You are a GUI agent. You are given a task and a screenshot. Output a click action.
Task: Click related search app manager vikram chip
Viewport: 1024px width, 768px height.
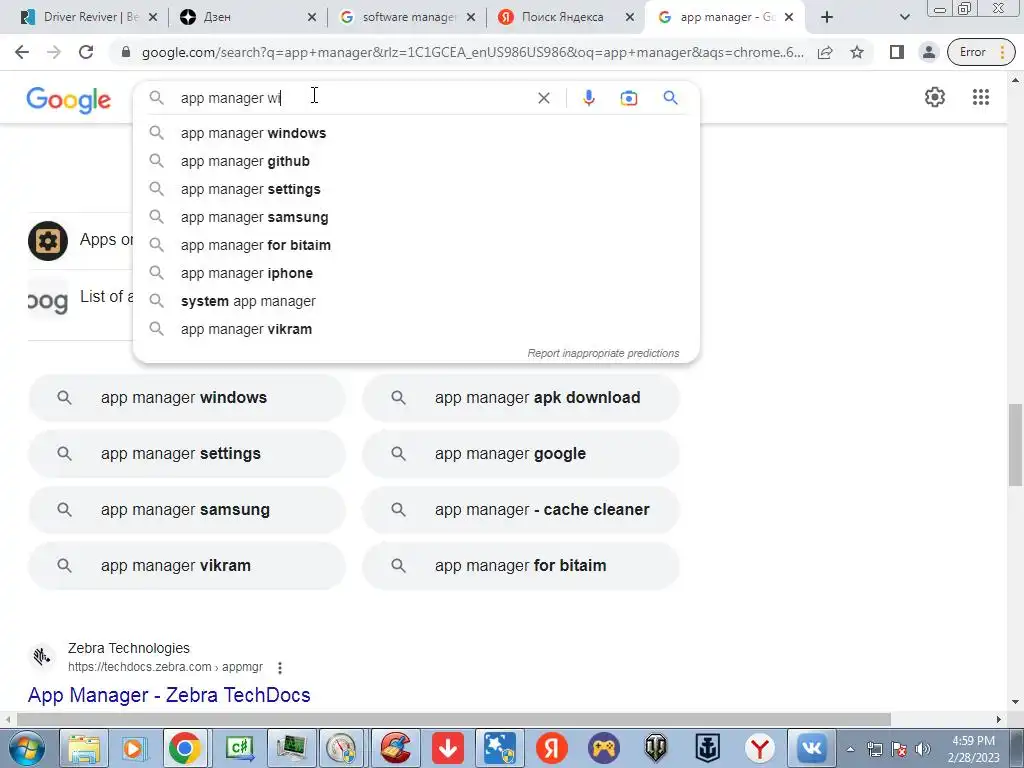coord(186,566)
